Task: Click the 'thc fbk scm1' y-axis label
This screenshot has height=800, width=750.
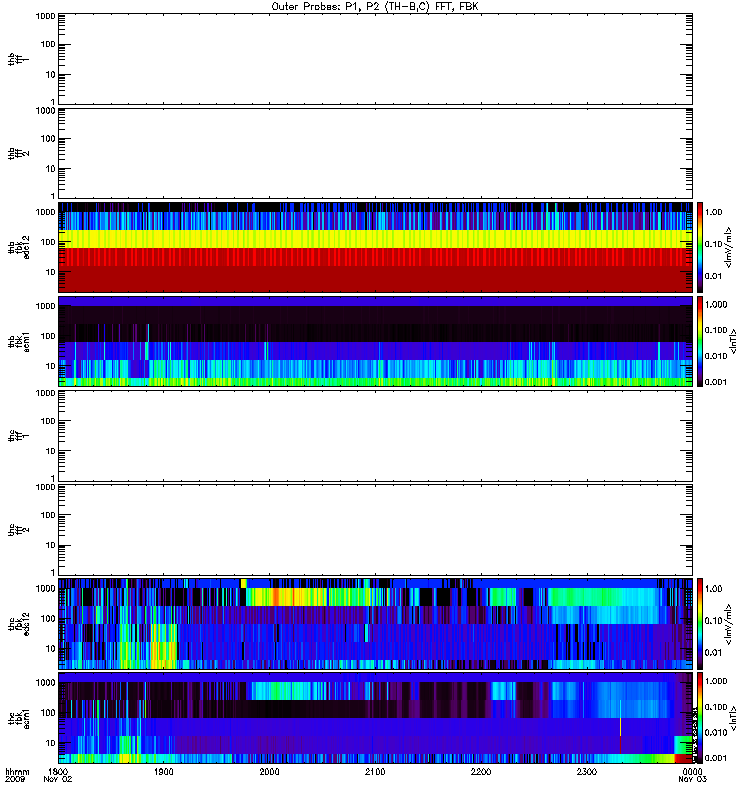Action: (x=19, y=718)
